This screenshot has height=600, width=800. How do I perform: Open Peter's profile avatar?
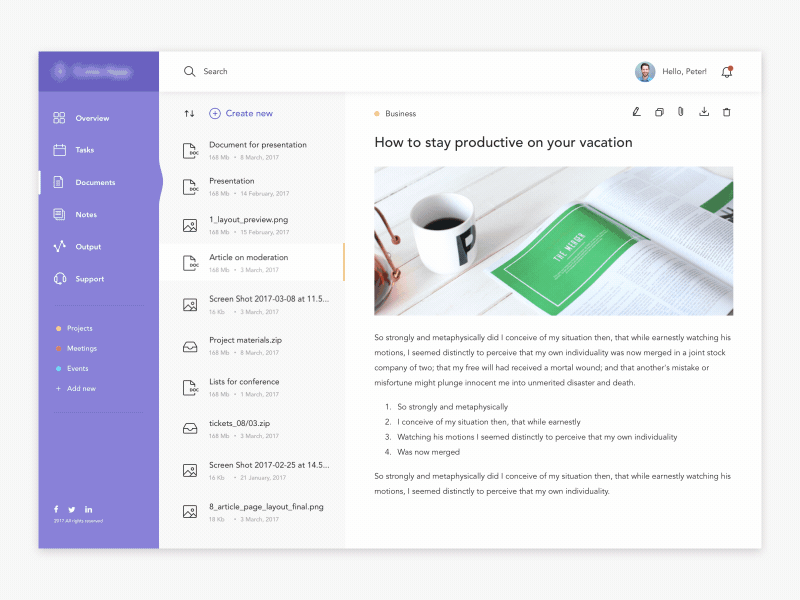(645, 71)
